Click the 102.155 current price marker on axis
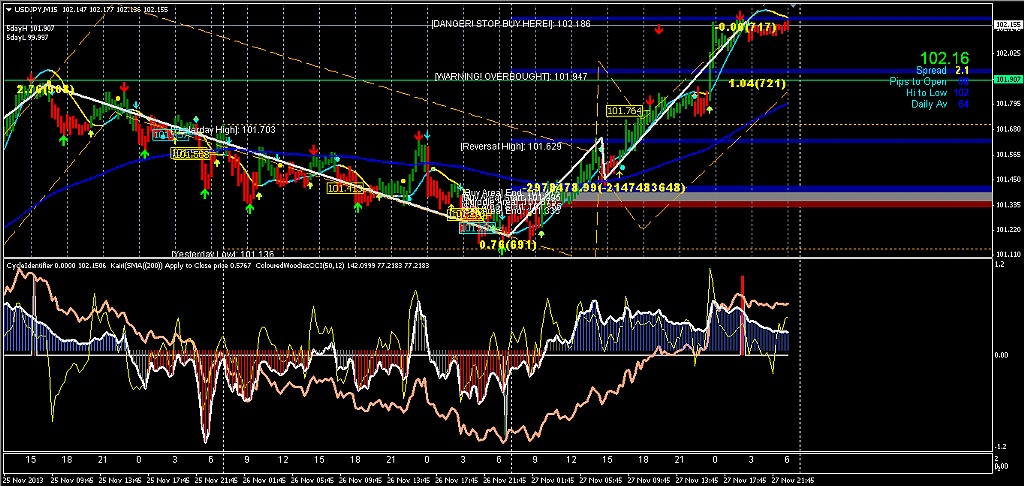Screen dimensions: 1024x486 (1008, 24)
